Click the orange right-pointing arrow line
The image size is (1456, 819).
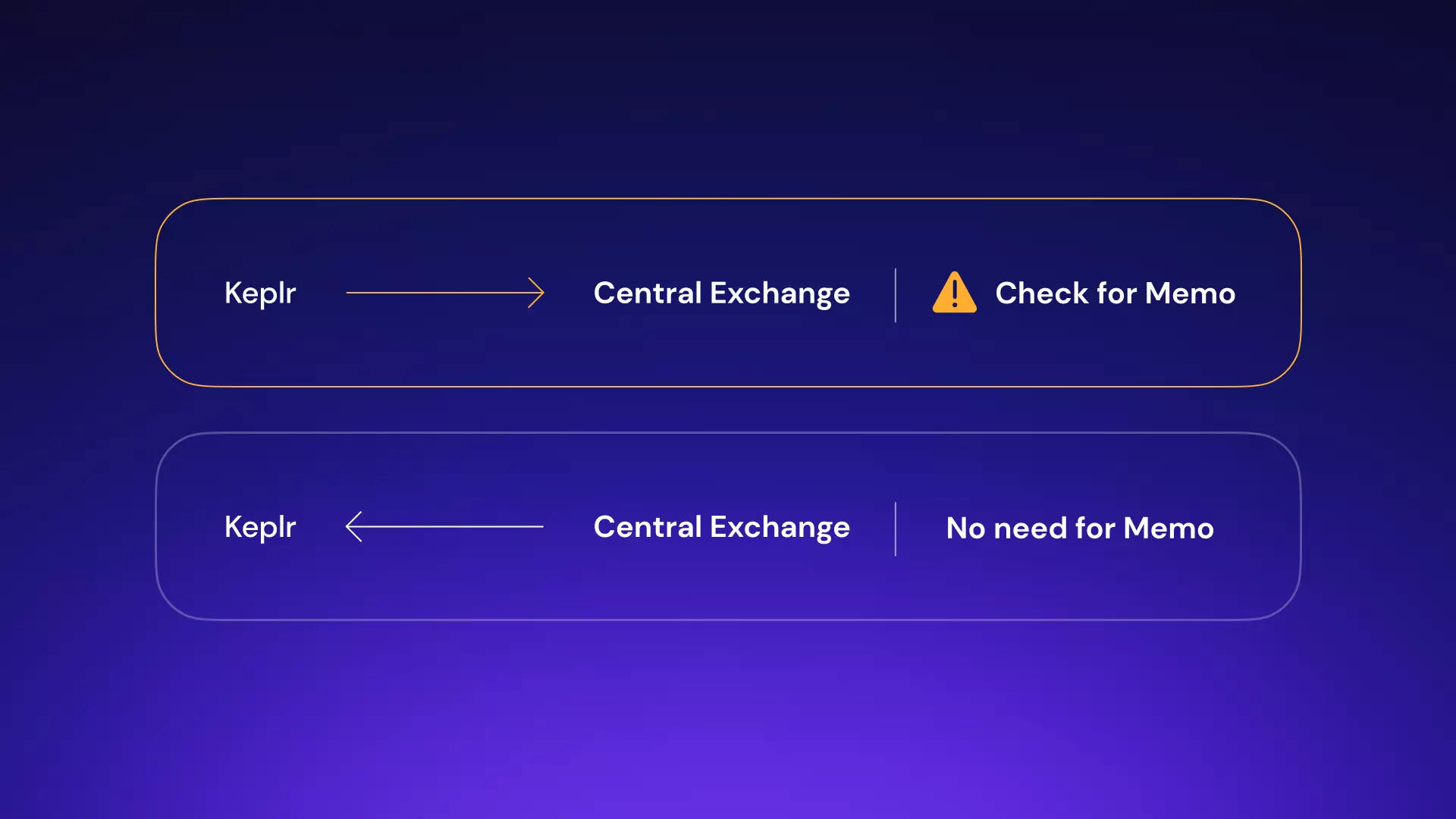pyautogui.click(x=445, y=292)
